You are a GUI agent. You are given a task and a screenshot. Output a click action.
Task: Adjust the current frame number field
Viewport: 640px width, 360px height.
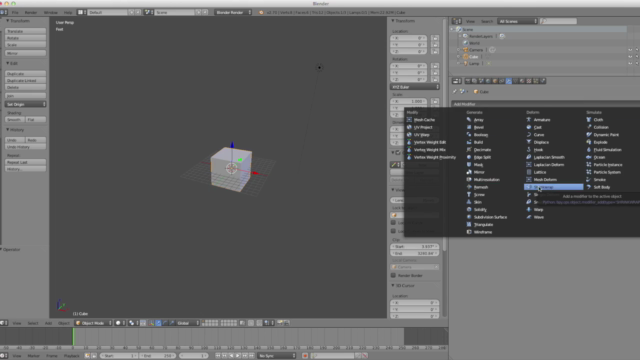click(194, 356)
